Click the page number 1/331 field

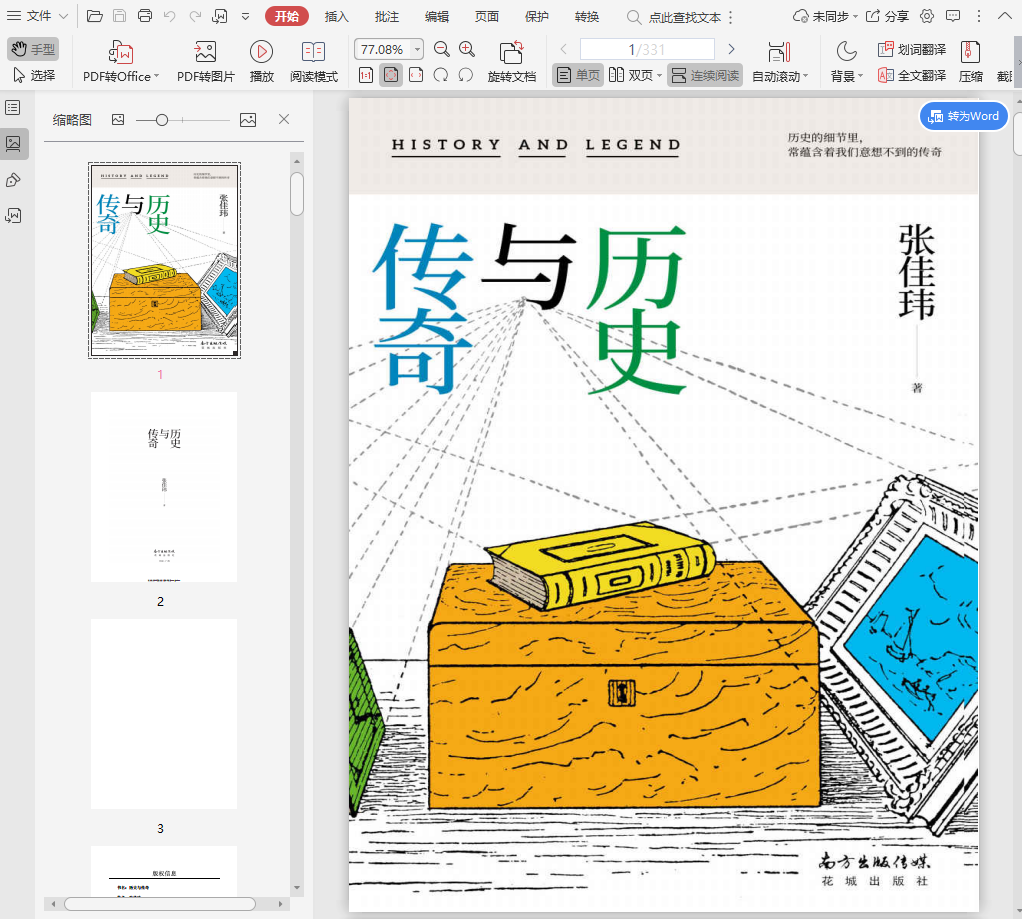[647, 49]
